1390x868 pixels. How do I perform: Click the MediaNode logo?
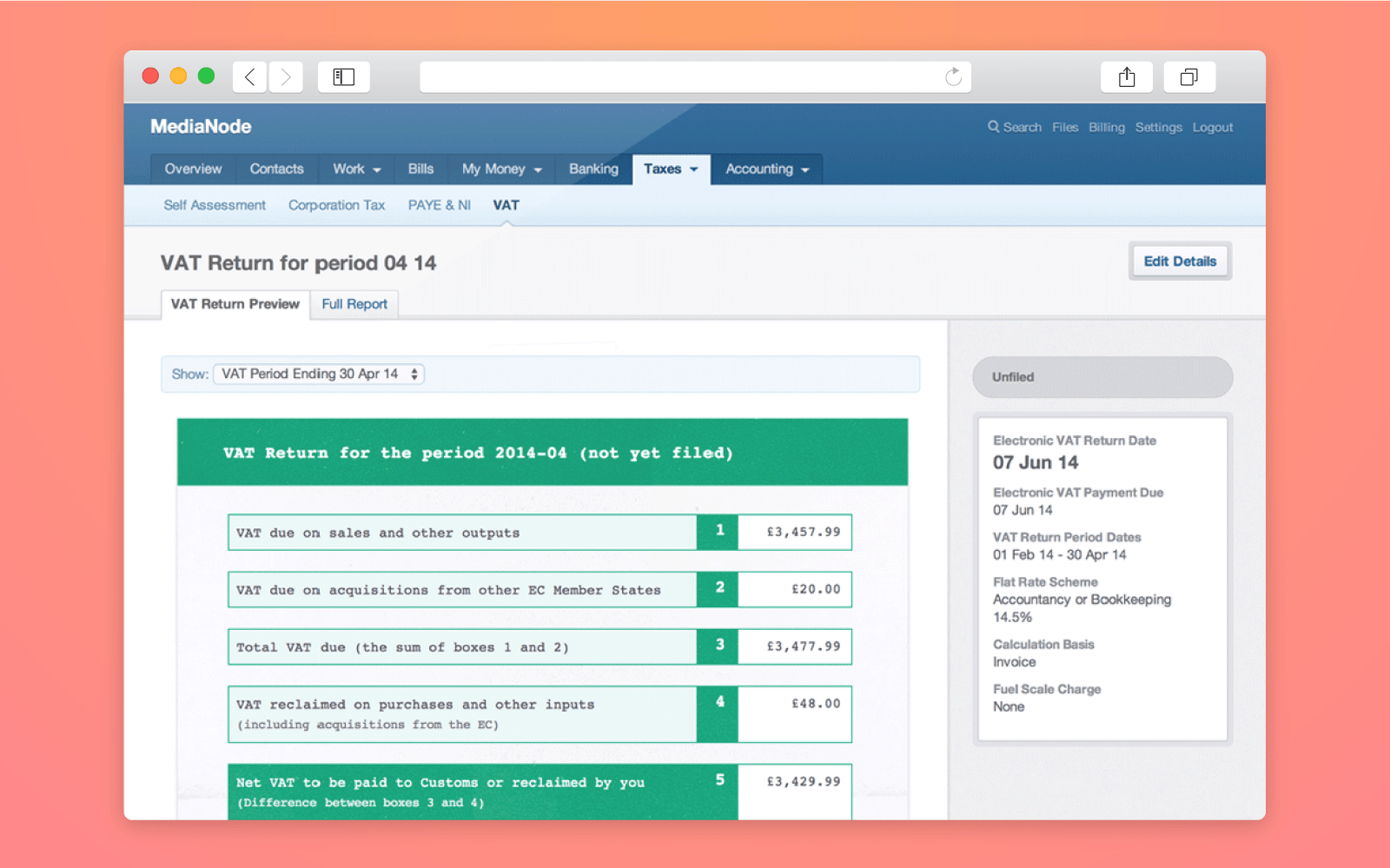(200, 127)
